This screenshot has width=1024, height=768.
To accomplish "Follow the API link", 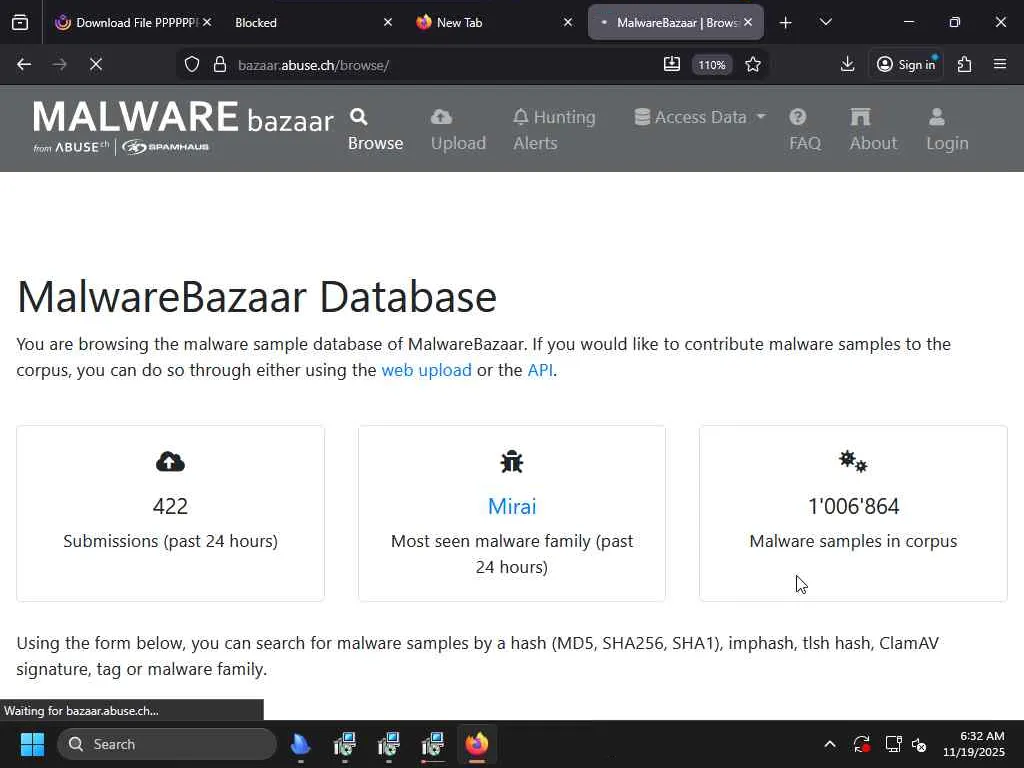I will [x=540, y=370].
